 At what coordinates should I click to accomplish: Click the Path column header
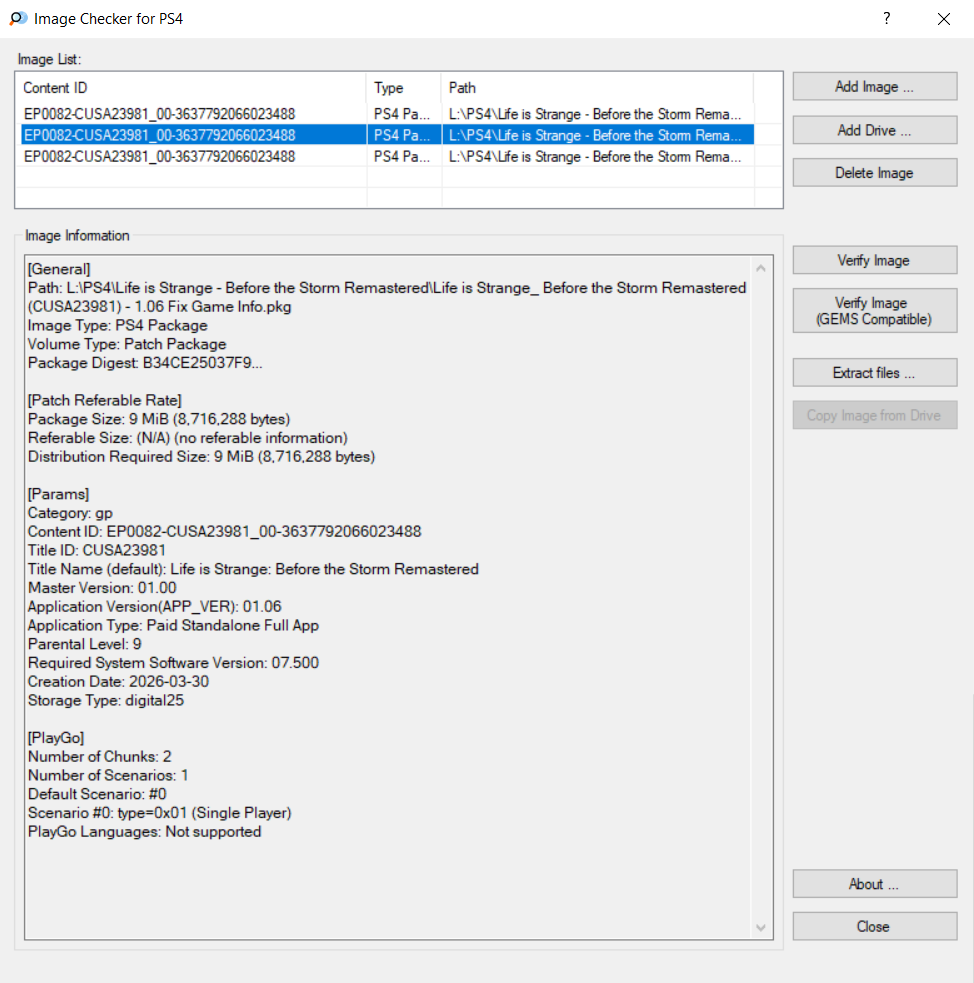596,88
